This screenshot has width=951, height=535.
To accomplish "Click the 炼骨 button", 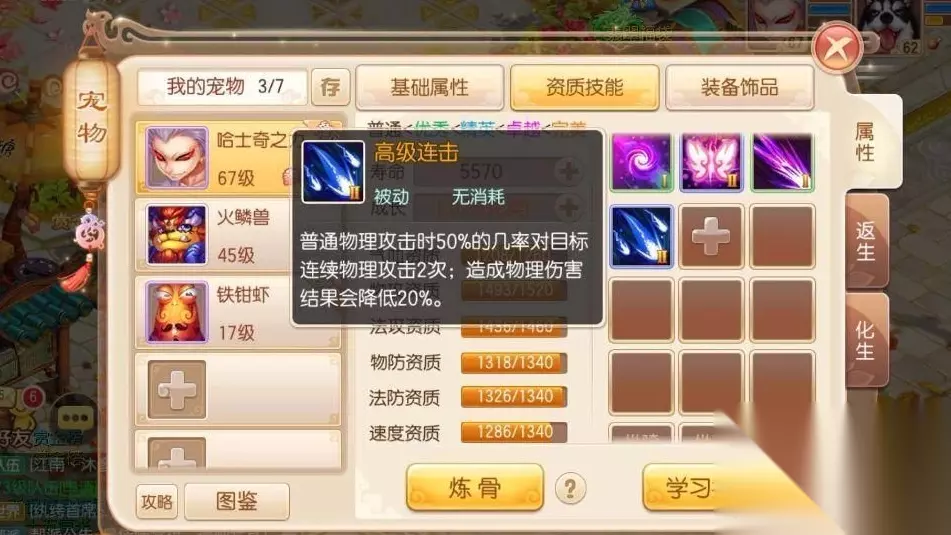I will [475, 488].
